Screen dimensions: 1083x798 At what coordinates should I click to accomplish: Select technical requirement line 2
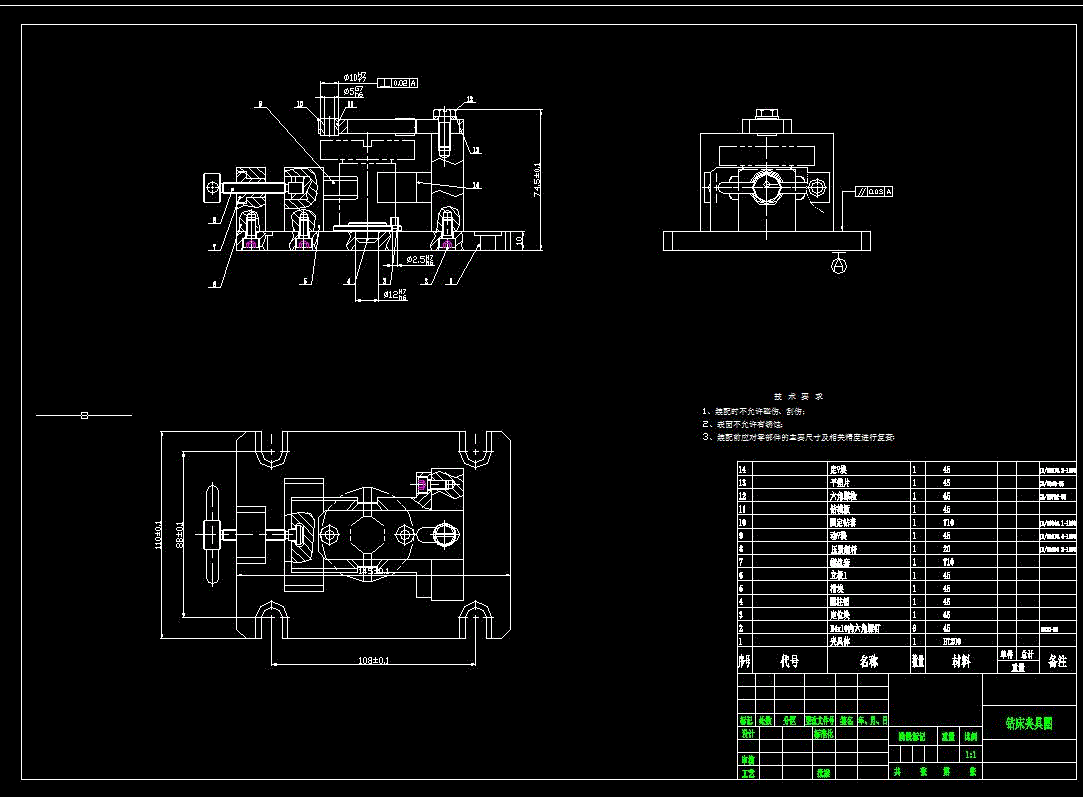[742, 424]
